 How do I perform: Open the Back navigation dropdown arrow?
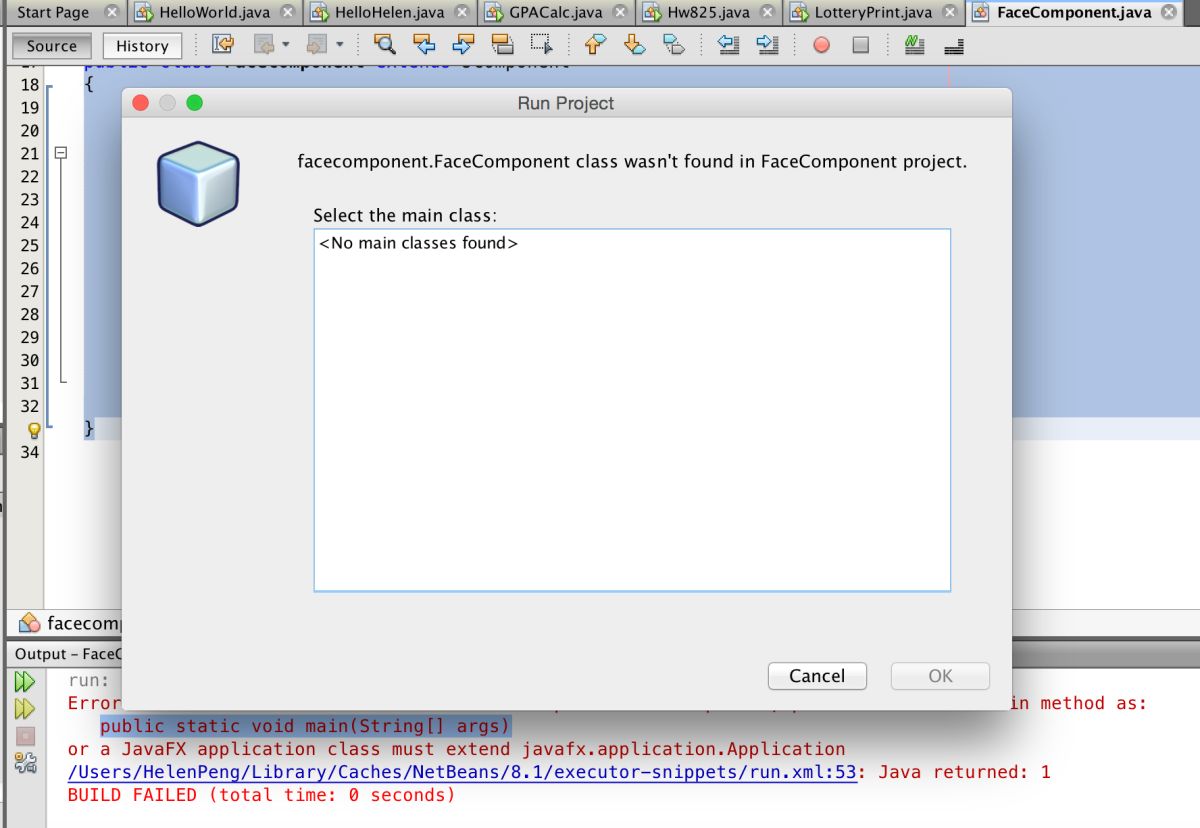(x=285, y=45)
